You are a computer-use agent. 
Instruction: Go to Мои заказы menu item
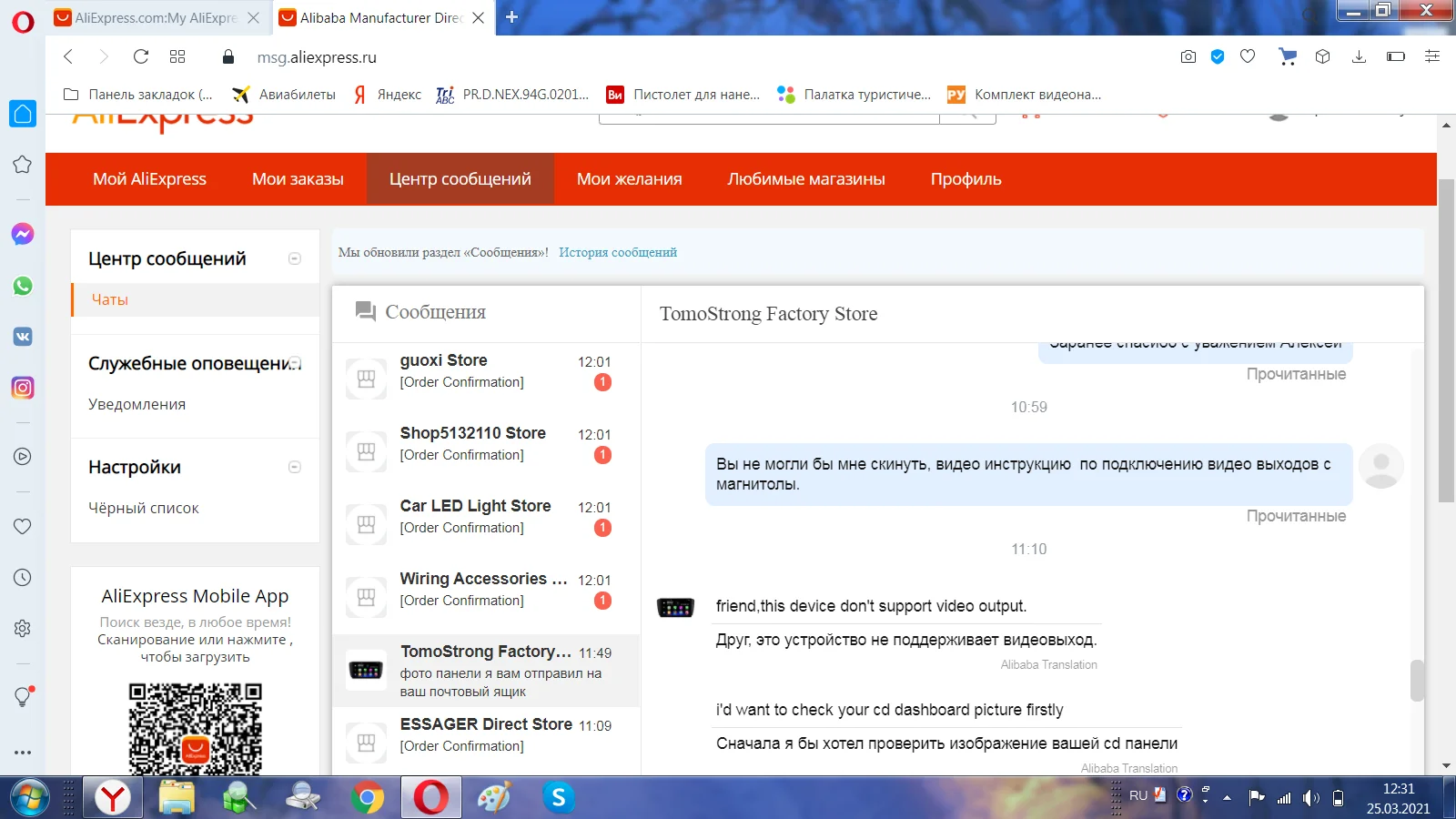(298, 179)
